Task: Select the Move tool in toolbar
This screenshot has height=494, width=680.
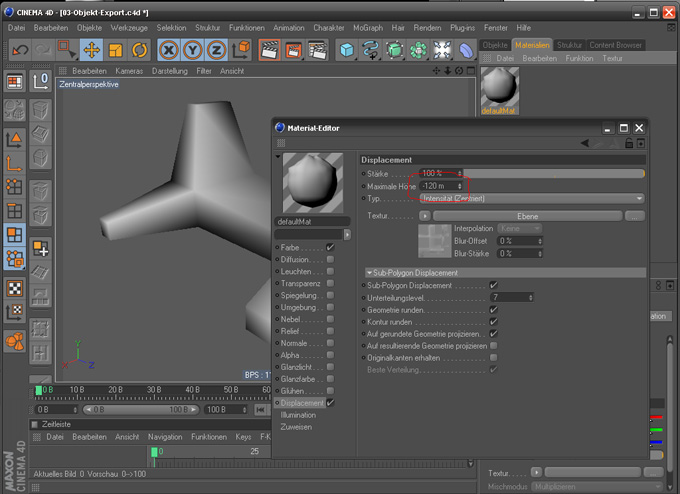Action: tap(91, 50)
